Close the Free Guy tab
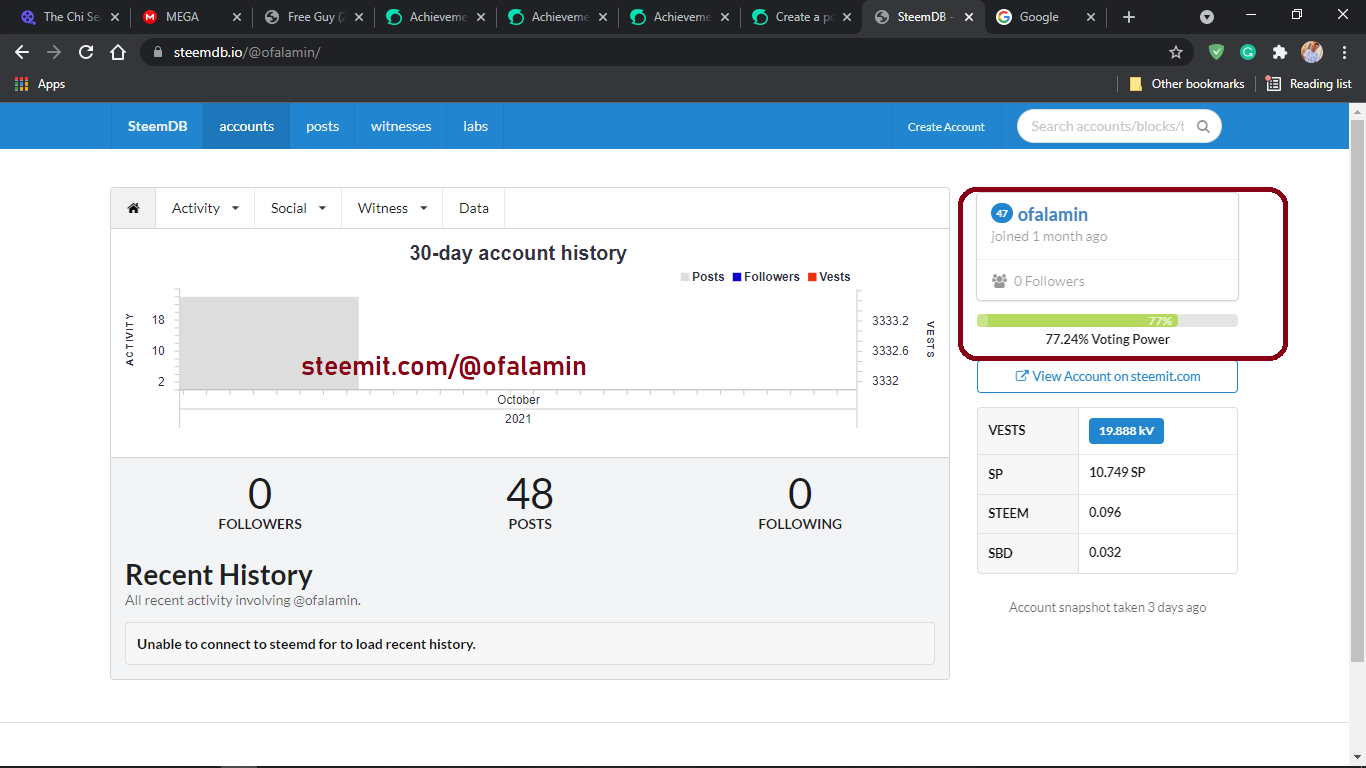The width and height of the screenshot is (1366, 768). point(358,17)
